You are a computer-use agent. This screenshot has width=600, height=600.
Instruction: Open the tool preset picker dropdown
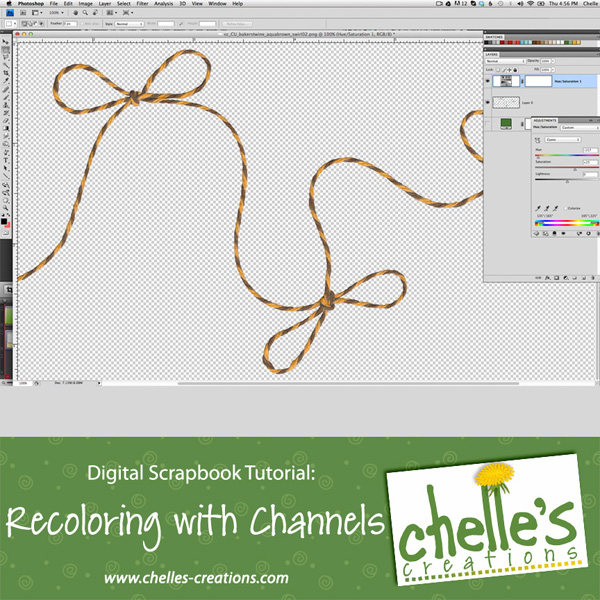(10, 24)
